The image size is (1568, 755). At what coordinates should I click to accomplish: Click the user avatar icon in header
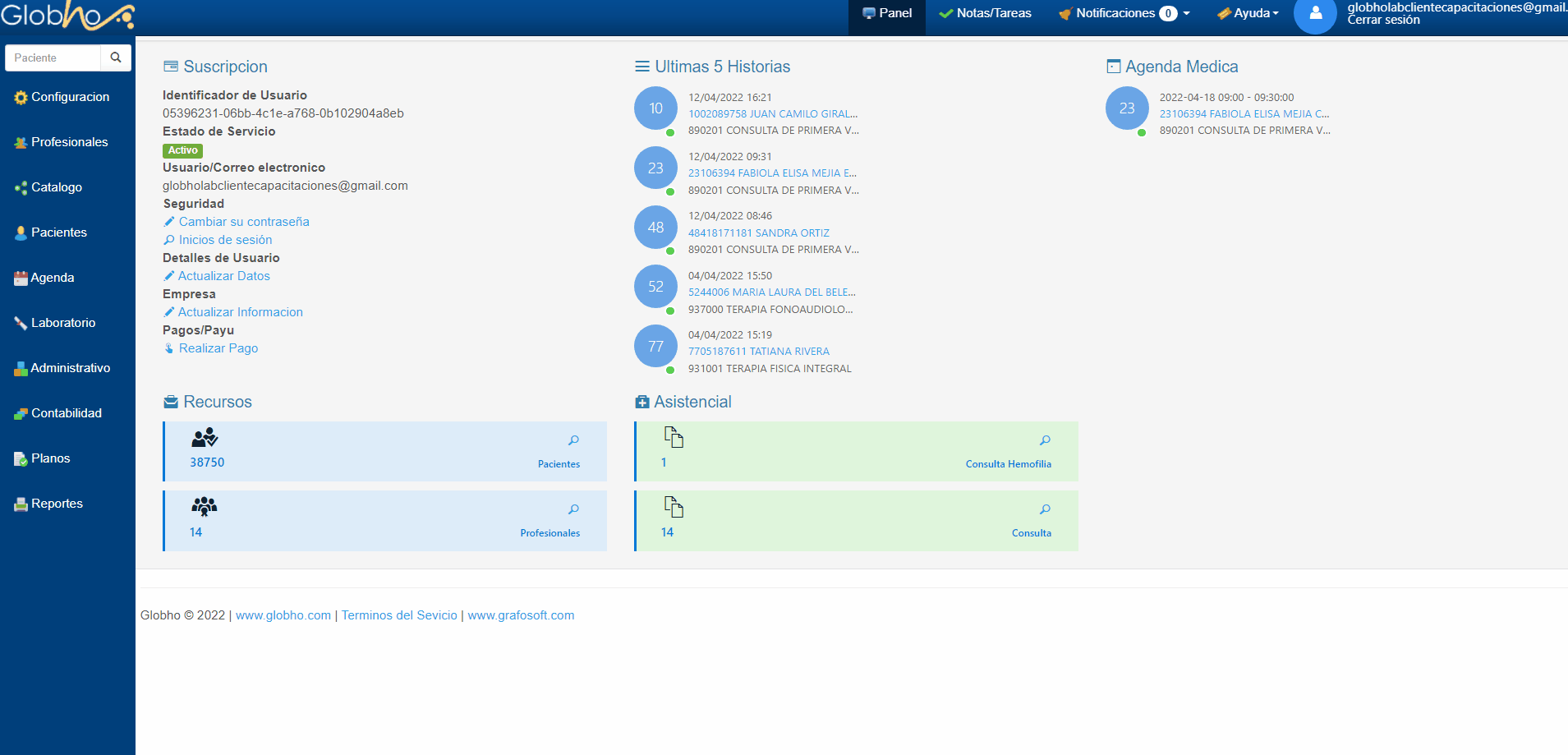(1315, 14)
